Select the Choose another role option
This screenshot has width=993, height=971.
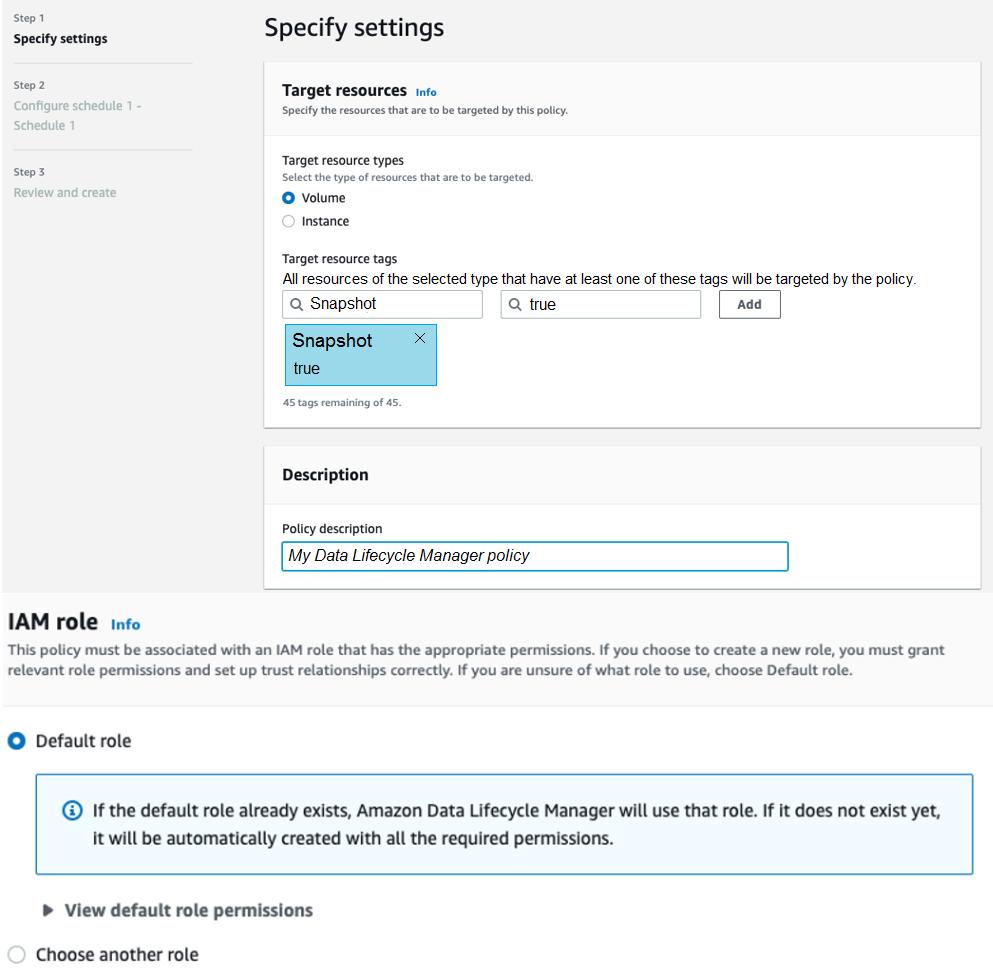pyautogui.click(x=15, y=954)
